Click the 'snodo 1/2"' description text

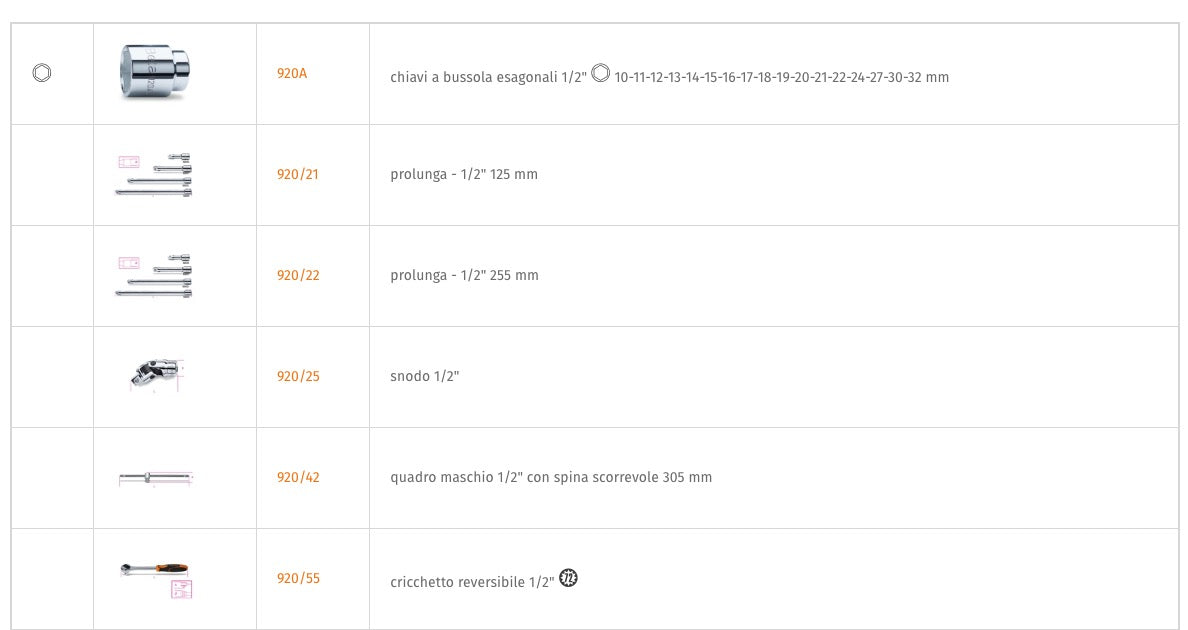click(424, 376)
